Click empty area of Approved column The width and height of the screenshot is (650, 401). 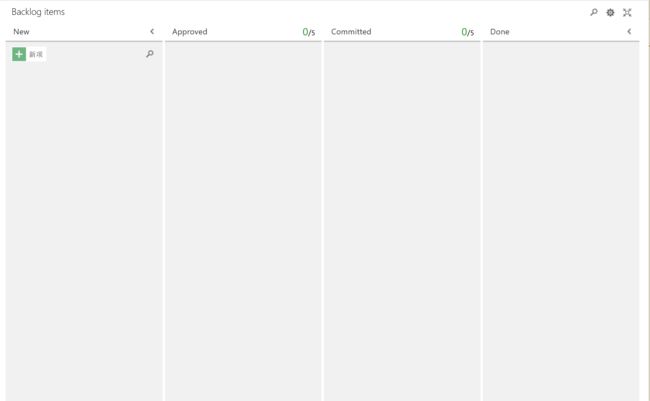tap(243, 221)
